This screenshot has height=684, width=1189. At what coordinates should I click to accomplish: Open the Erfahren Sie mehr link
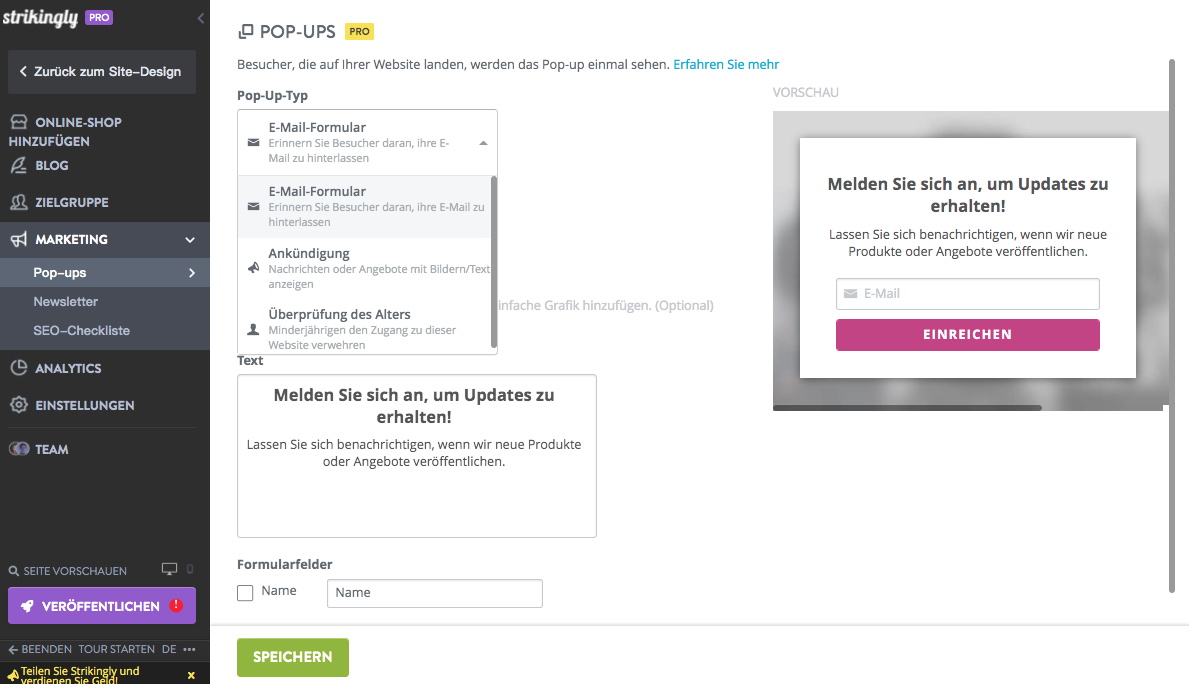726,64
